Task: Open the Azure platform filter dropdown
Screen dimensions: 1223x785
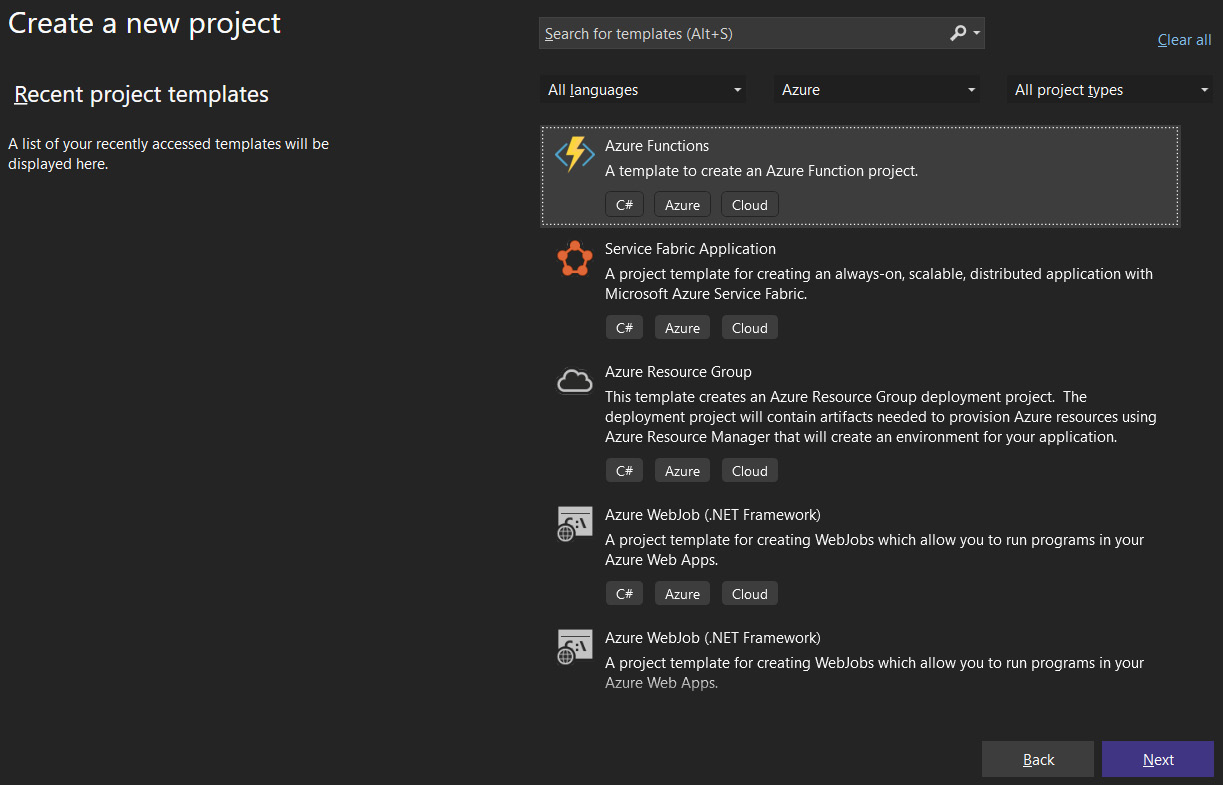Action: click(x=877, y=90)
